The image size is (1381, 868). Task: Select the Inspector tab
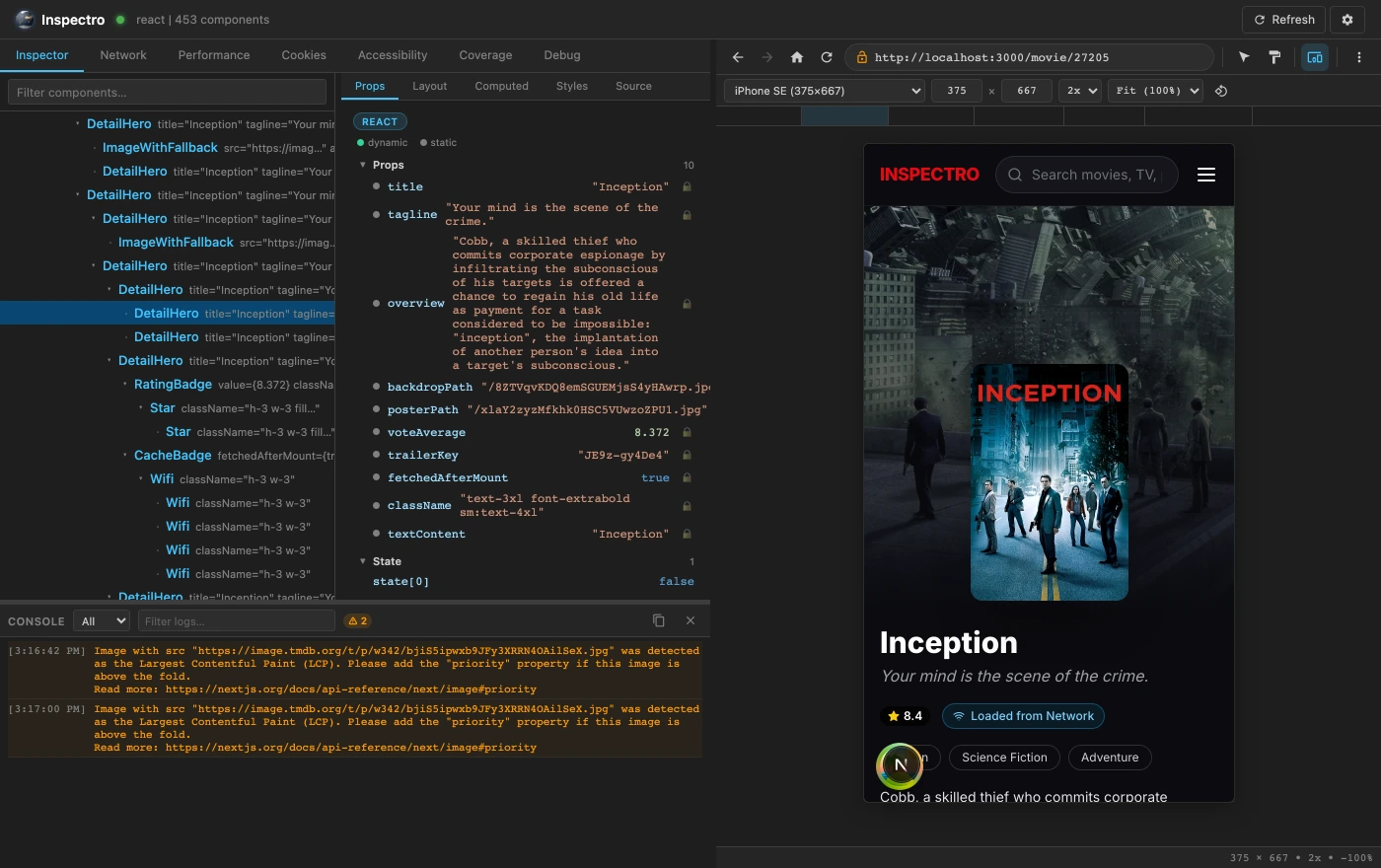(x=42, y=55)
